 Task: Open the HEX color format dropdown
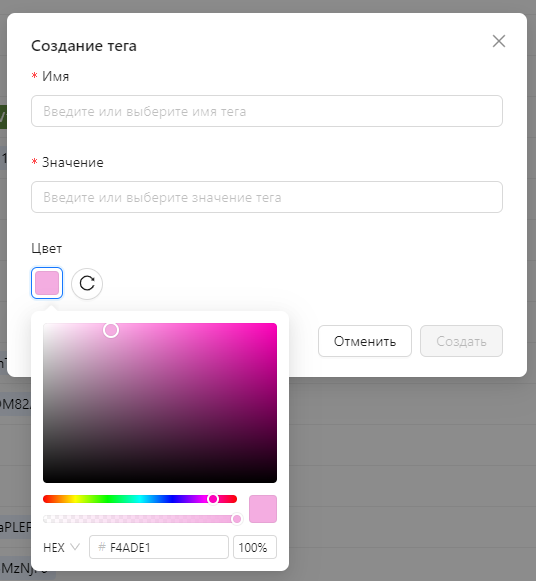point(61,547)
